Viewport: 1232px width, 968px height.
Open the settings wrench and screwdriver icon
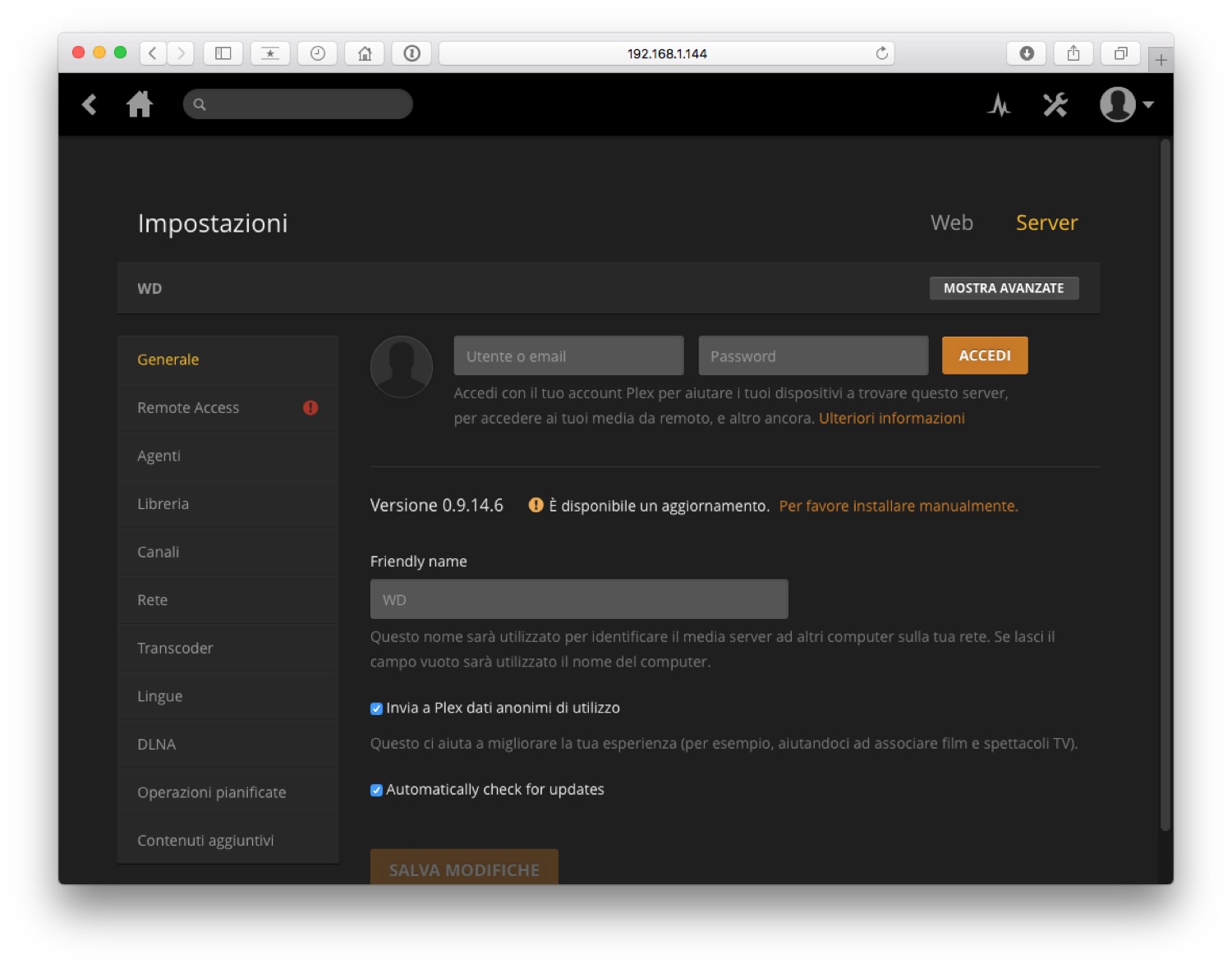pos(1055,105)
